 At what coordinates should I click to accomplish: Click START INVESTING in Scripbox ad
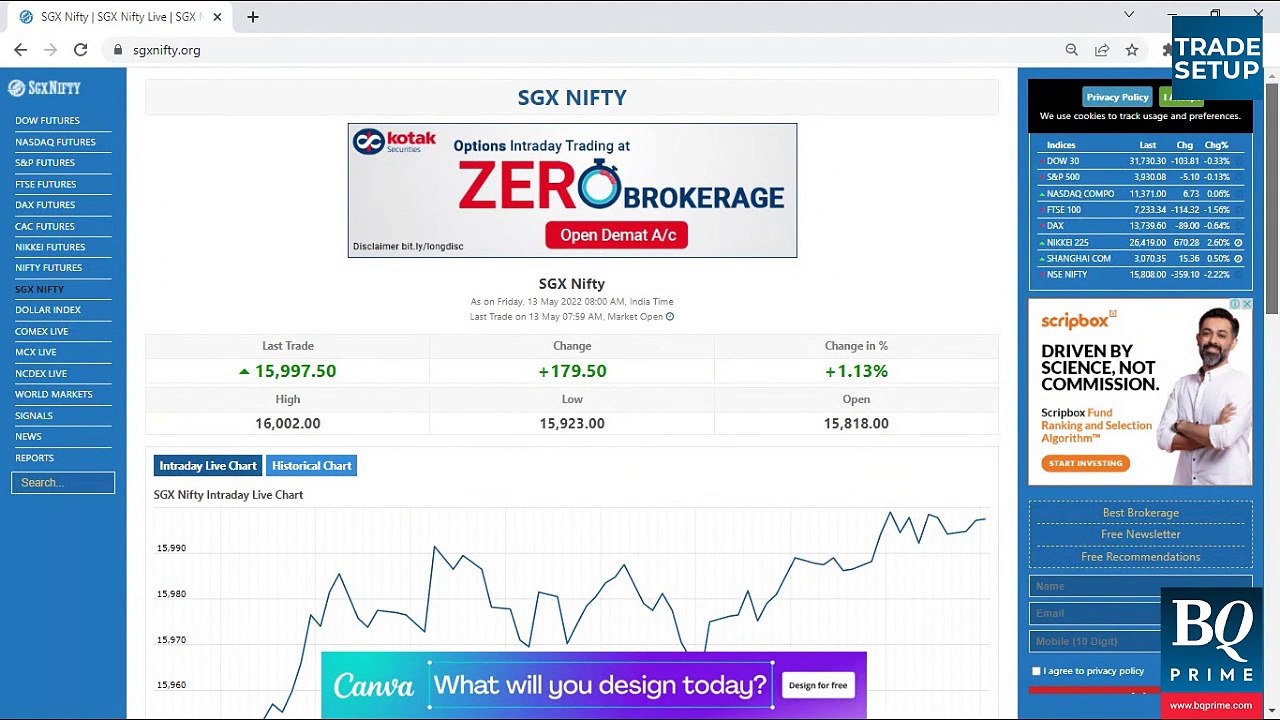click(1085, 463)
